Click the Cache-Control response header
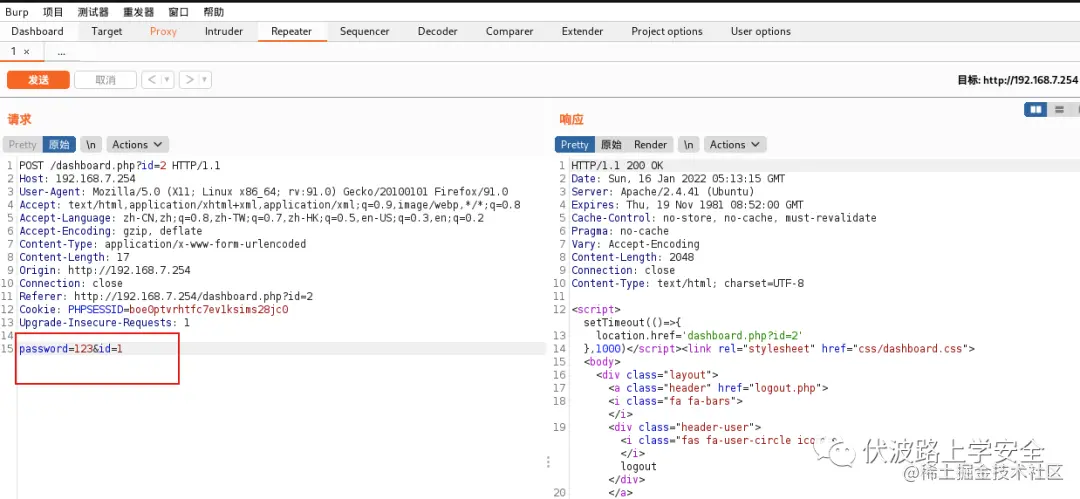Viewport: 1080px width, 499px height. coord(724,218)
